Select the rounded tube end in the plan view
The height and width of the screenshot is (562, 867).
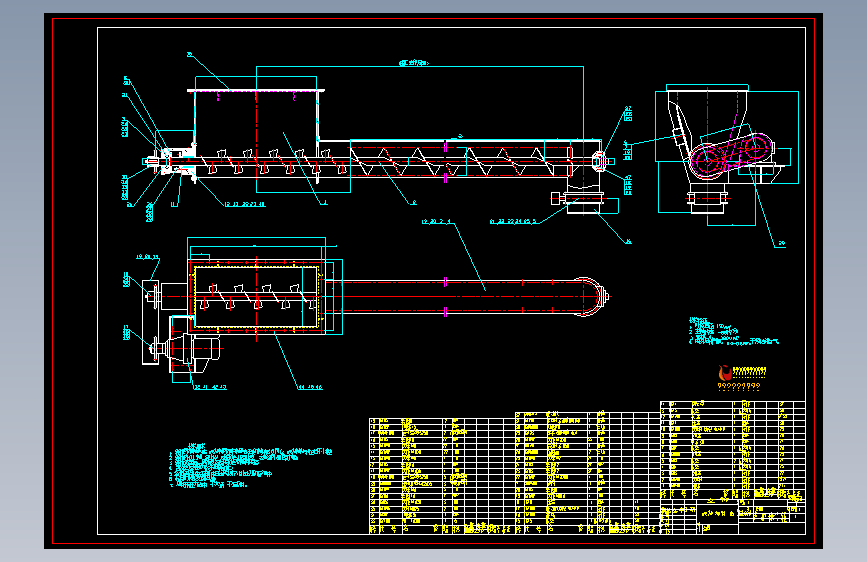point(591,297)
